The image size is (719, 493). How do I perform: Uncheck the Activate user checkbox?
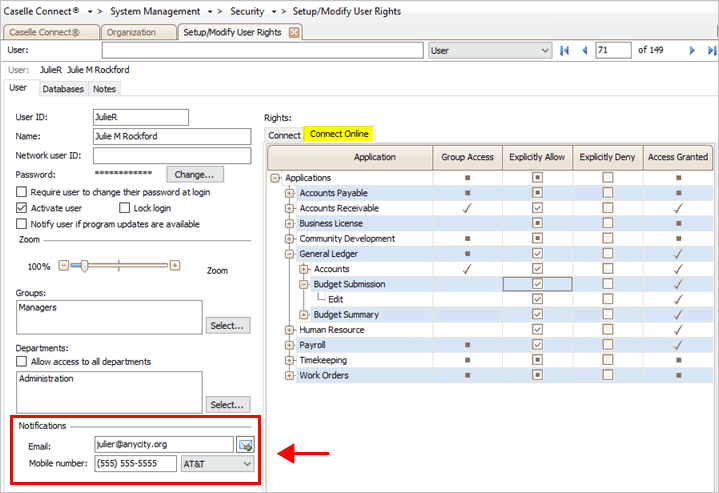(x=22, y=208)
